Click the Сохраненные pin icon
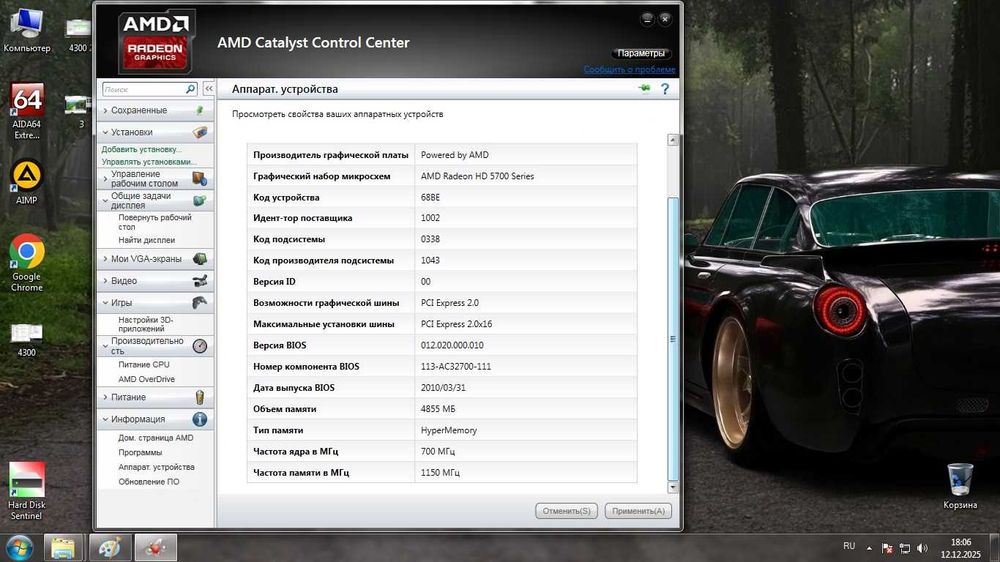1000x562 pixels. [200, 110]
